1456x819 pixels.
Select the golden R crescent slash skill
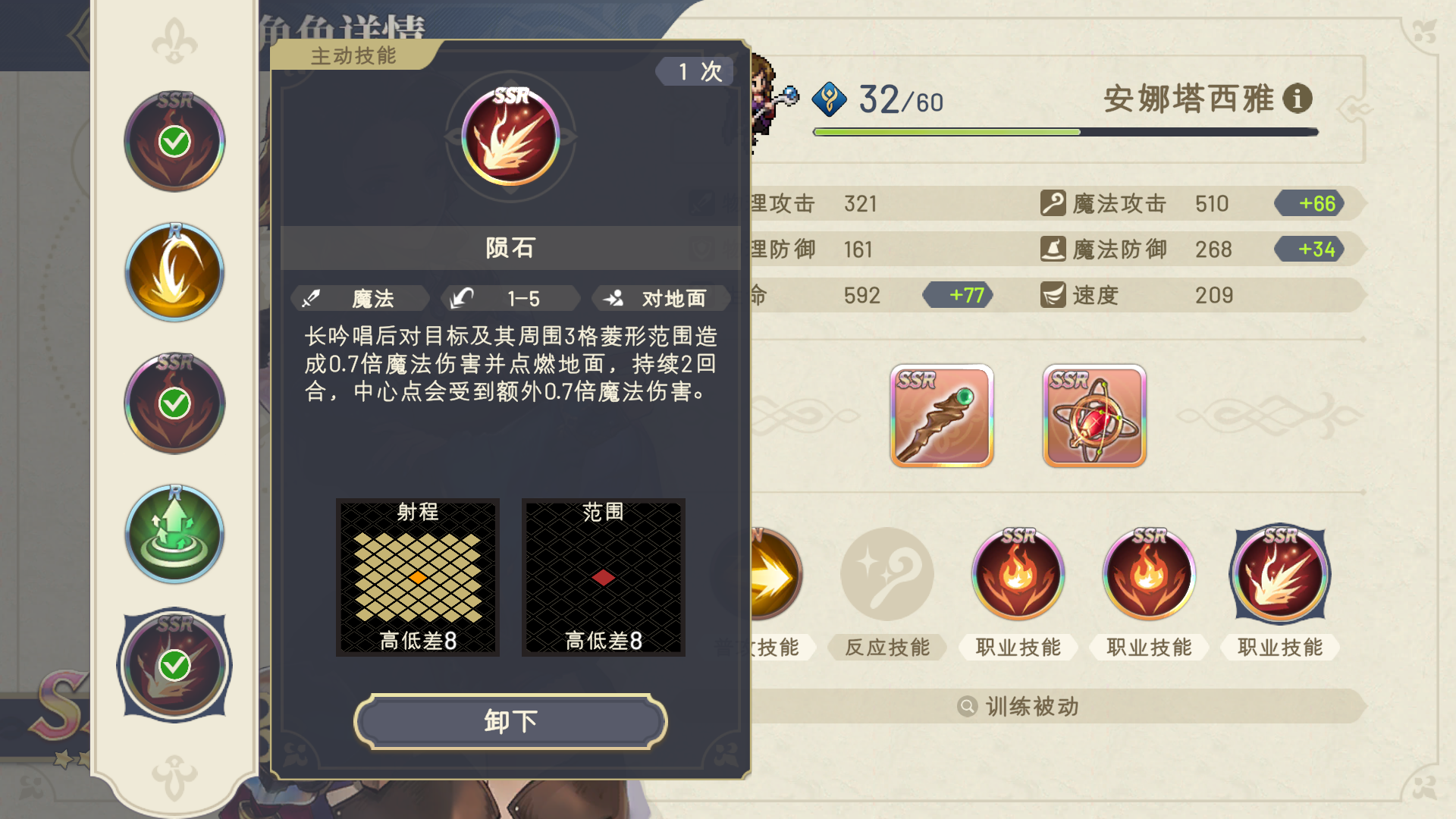click(x=174, y=272)
